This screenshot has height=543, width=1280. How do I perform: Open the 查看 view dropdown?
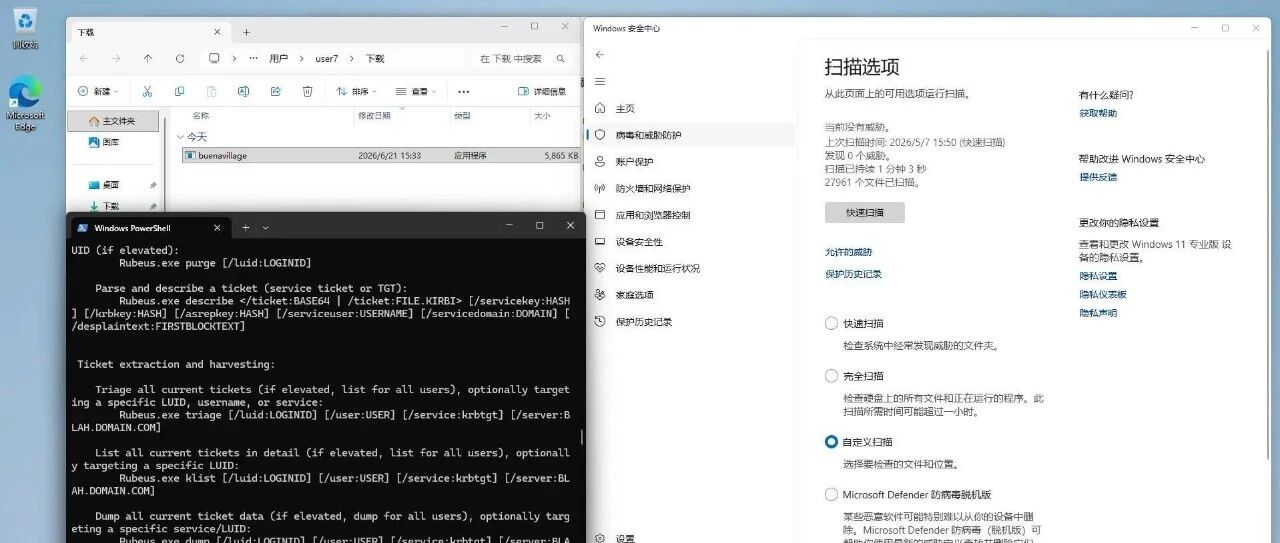click(x=417, y=91)
